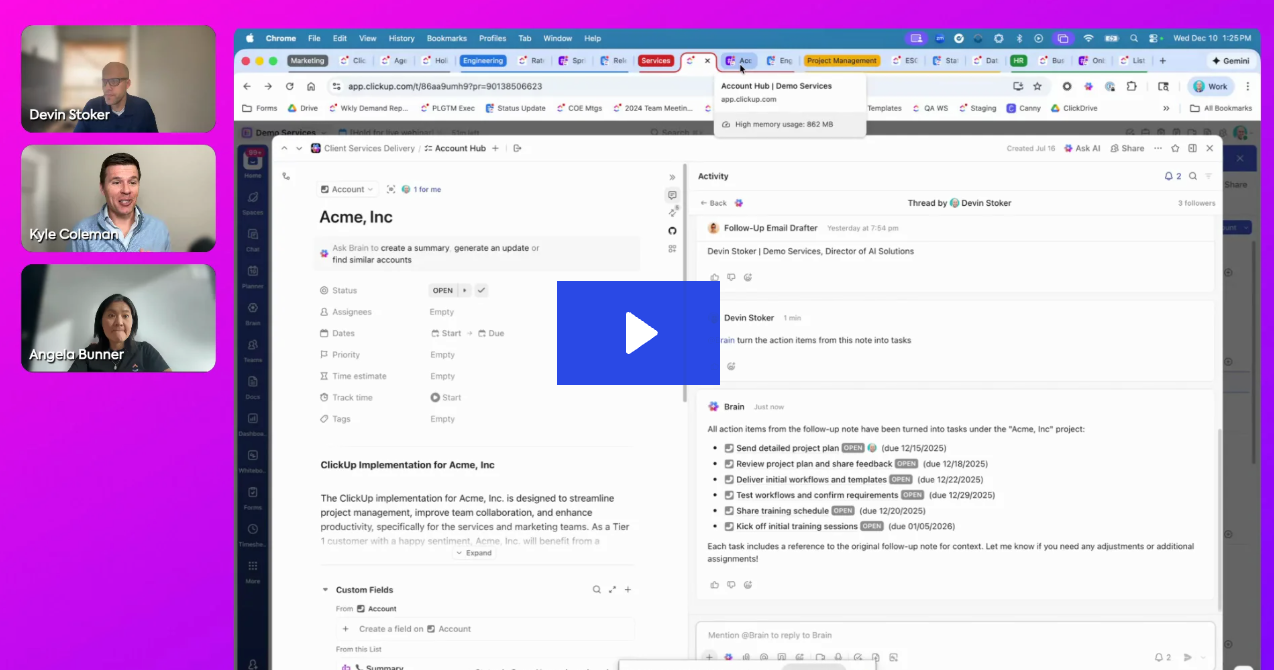Go back from the thread
Screen dimensions: 1274x670
tap(714, 203)
